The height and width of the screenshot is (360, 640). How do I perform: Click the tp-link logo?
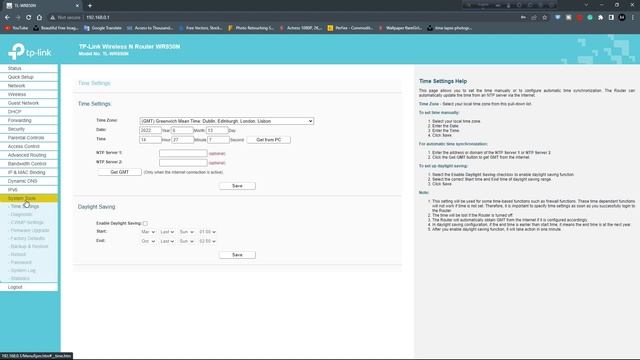[x=29, y=51]
